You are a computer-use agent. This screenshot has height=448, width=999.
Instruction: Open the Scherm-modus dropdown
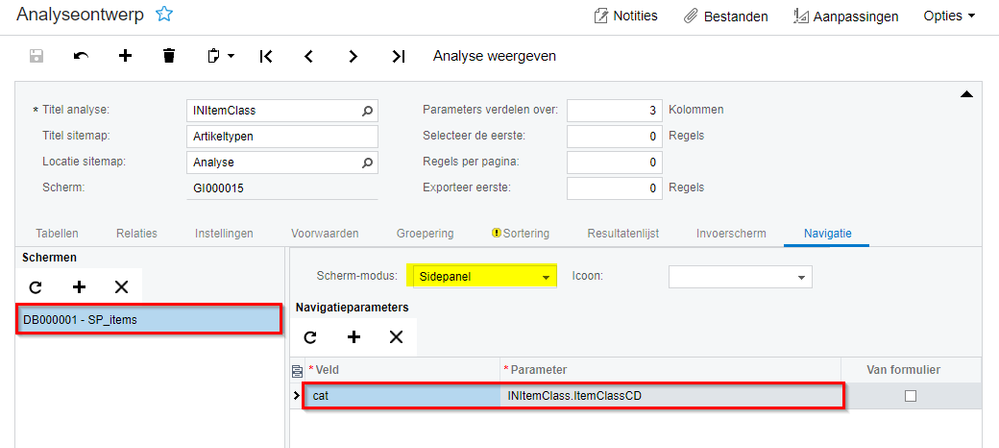(x=546, y=276)
